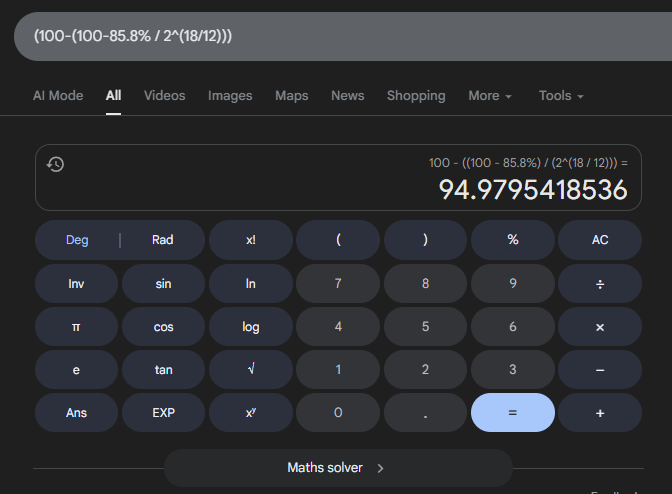Click the expression line above result
Viewport: 672px width, 494px height.
point(528,163)
